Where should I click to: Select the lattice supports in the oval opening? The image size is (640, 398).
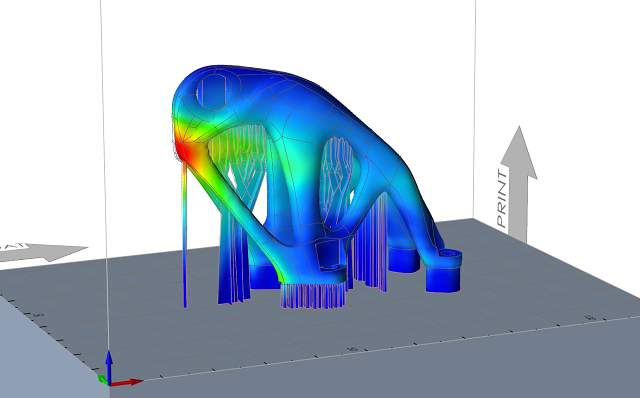337,176
